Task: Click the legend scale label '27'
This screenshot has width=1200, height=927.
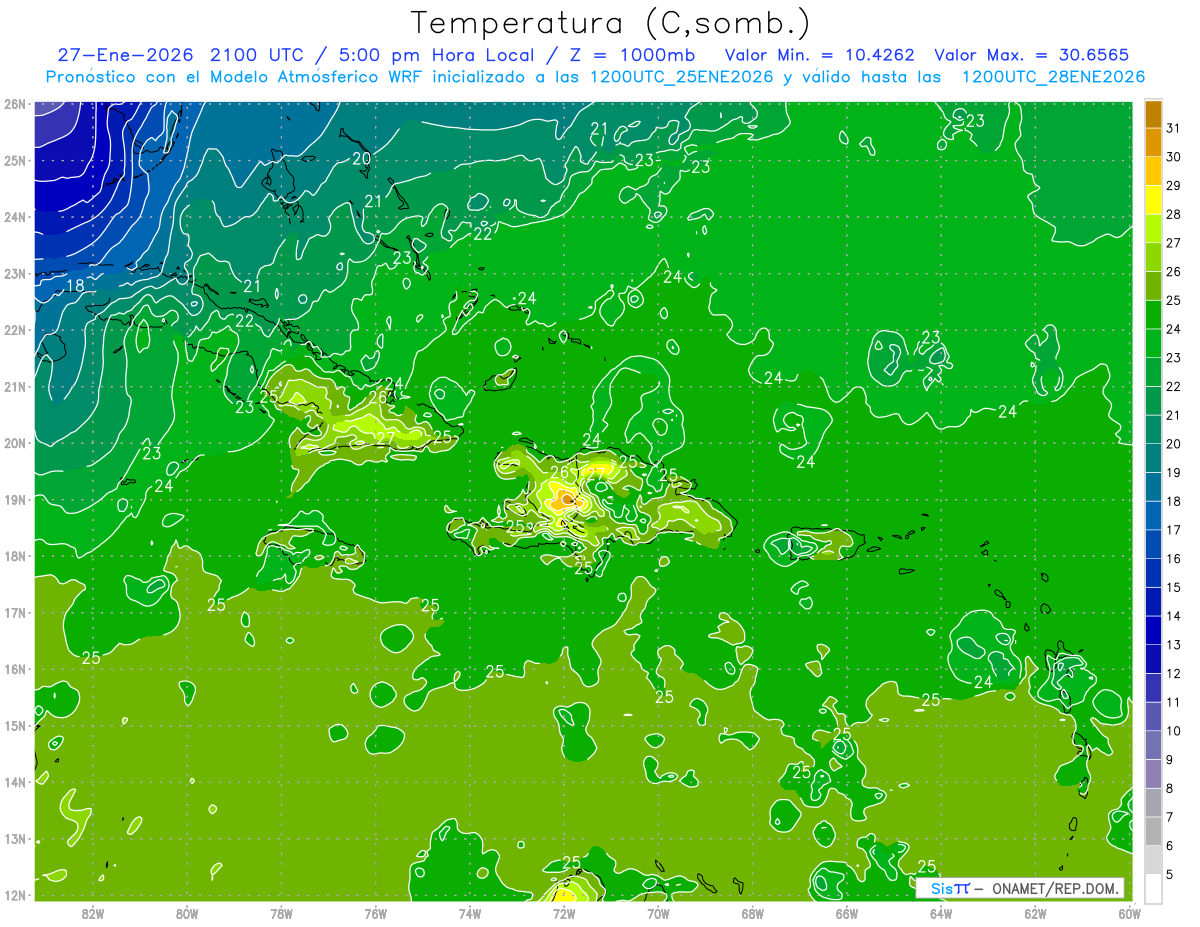Action: (1174, 243)
